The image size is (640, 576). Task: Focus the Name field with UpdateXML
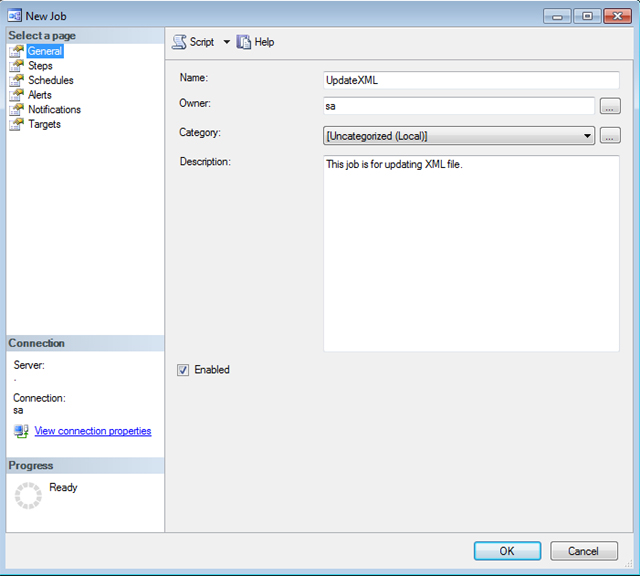[x=471, y=80]
